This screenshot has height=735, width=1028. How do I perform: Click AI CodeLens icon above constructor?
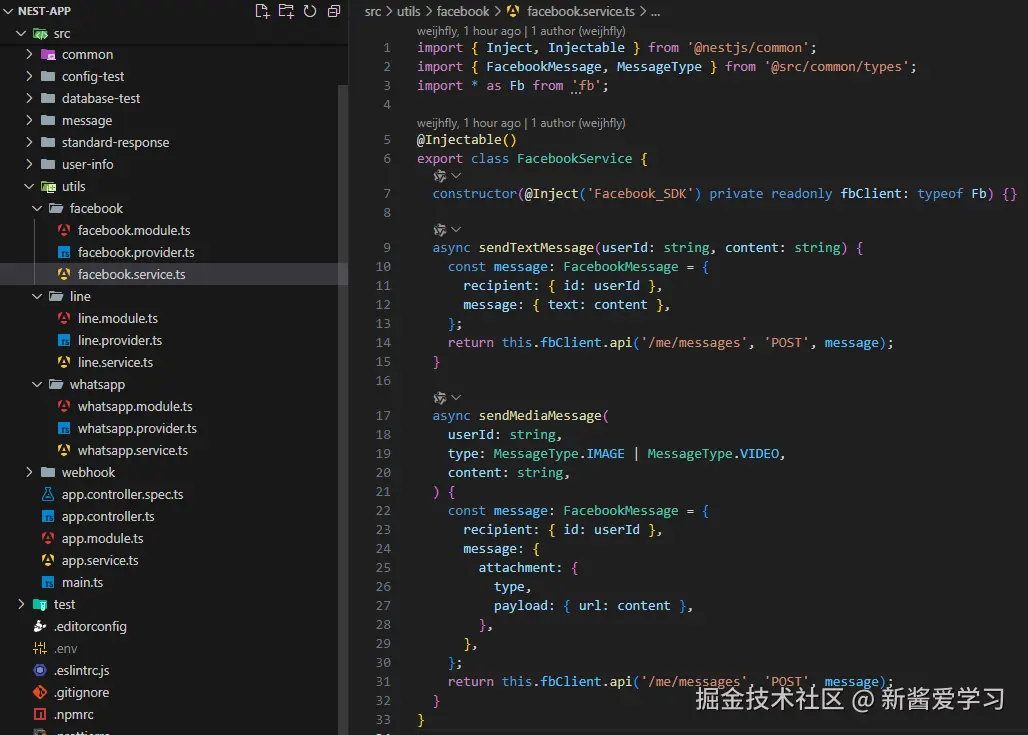(x=439, y=176)
